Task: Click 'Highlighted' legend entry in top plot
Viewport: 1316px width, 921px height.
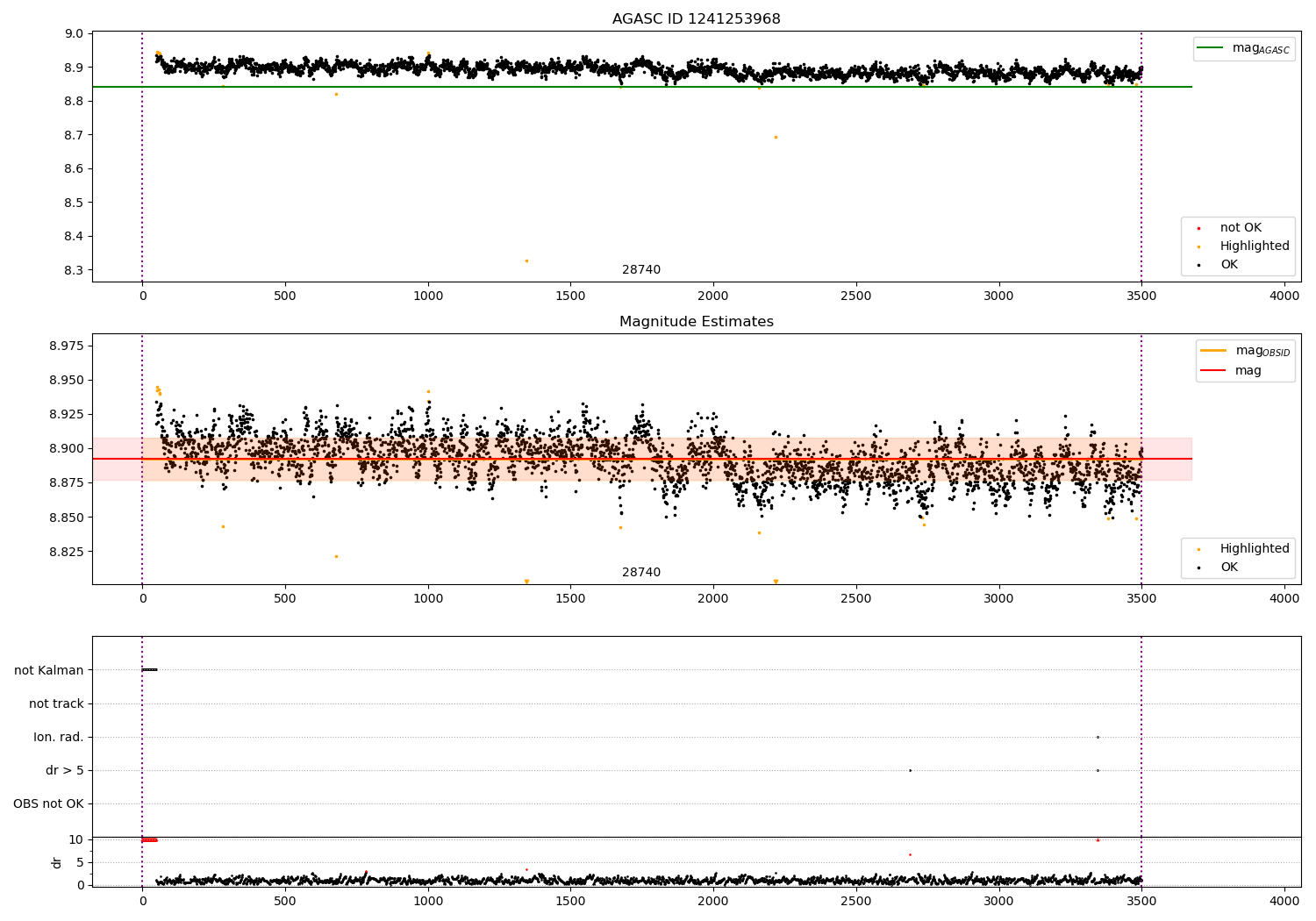Action: pyautogui.click(x=1255, y=246)
